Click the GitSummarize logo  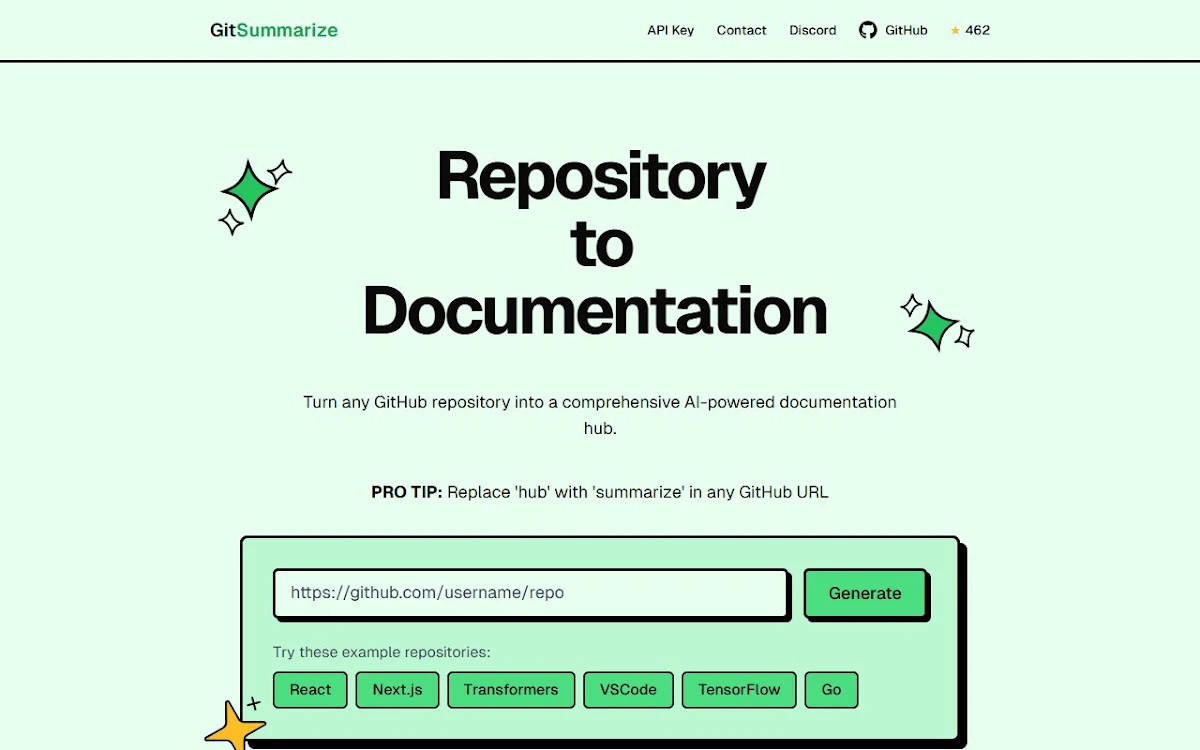[274, 30]
